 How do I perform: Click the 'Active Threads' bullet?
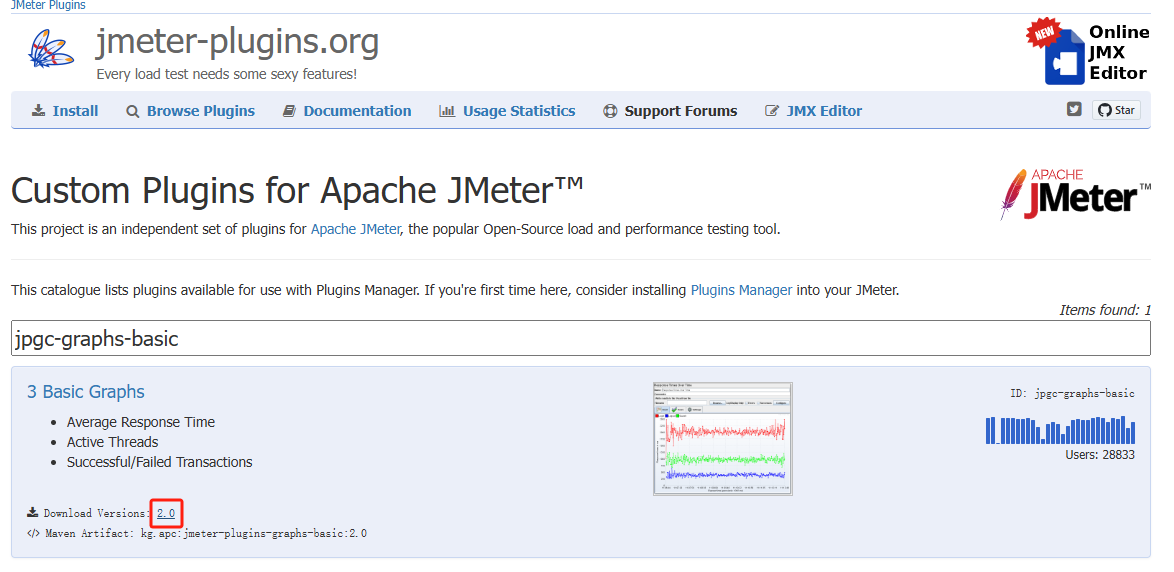(x=112, y=442)
